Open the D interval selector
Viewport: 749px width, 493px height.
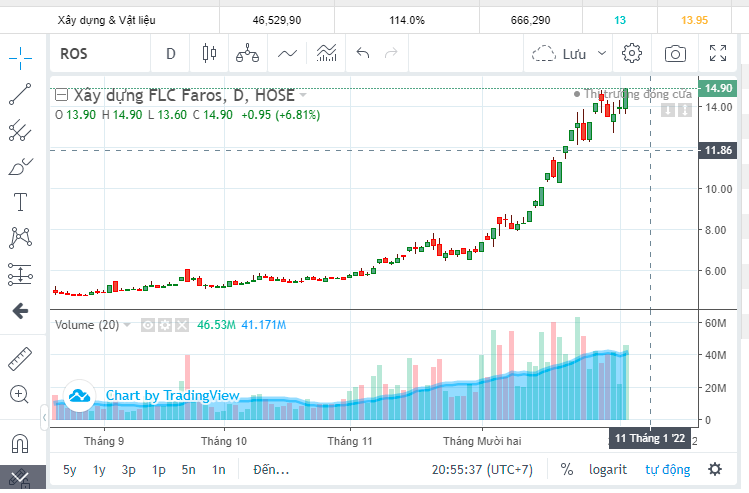(x=171, y=54)
